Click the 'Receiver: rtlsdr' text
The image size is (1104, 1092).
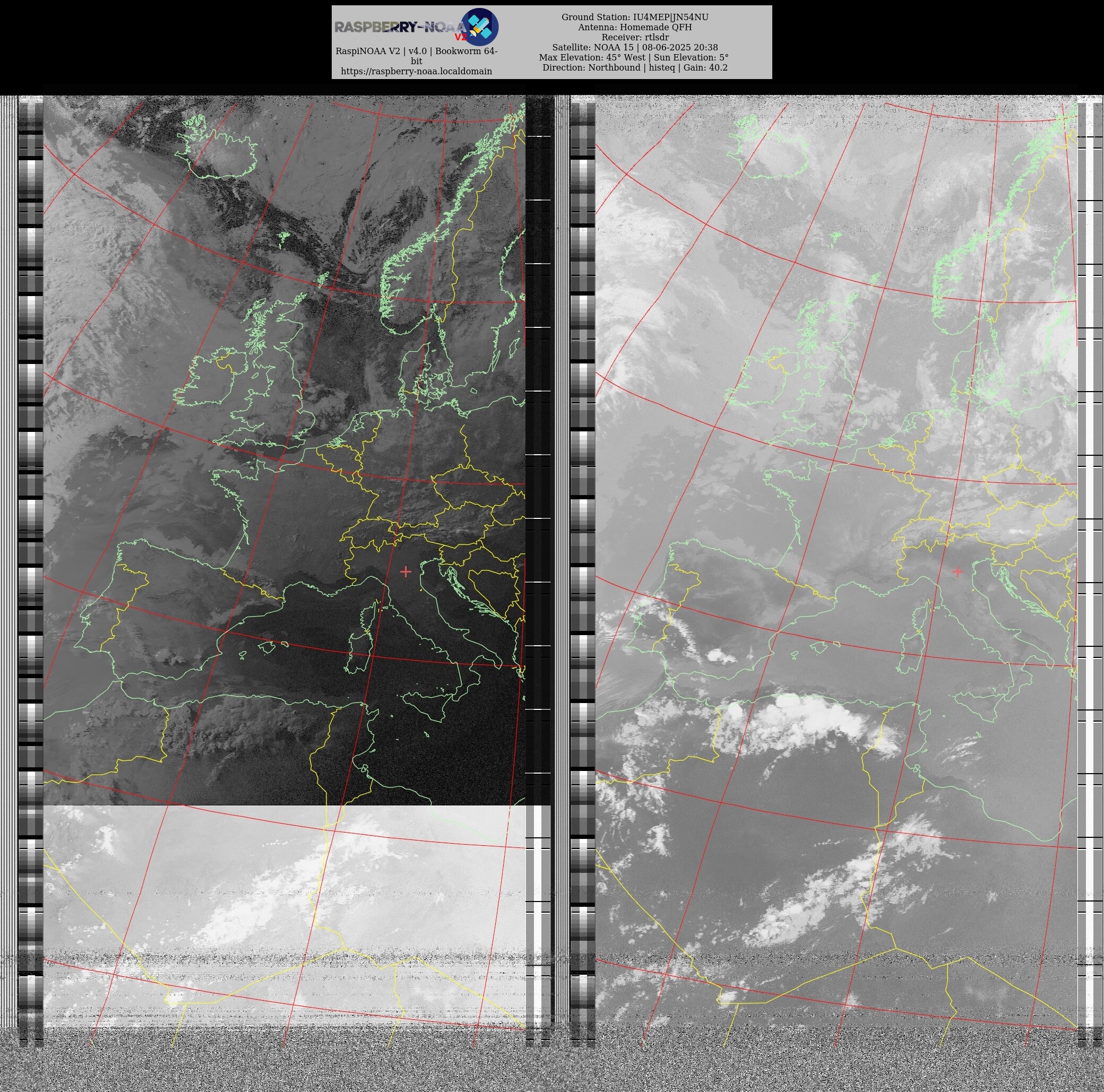click(x=635, y=38)
